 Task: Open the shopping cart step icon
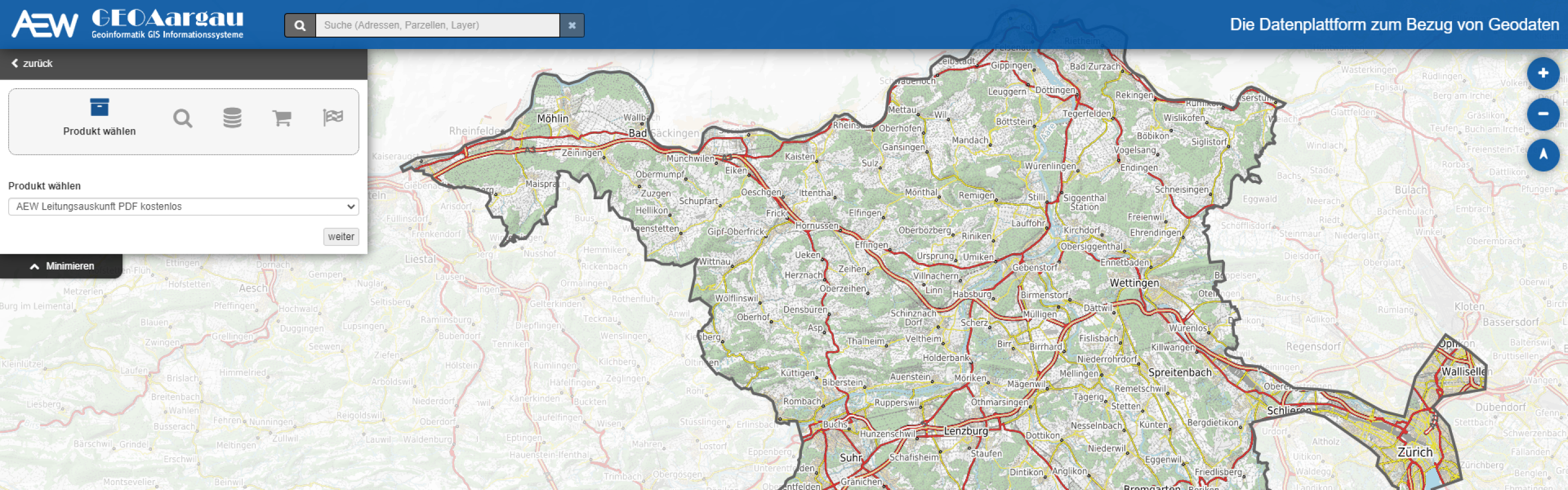tap(281, 118)
